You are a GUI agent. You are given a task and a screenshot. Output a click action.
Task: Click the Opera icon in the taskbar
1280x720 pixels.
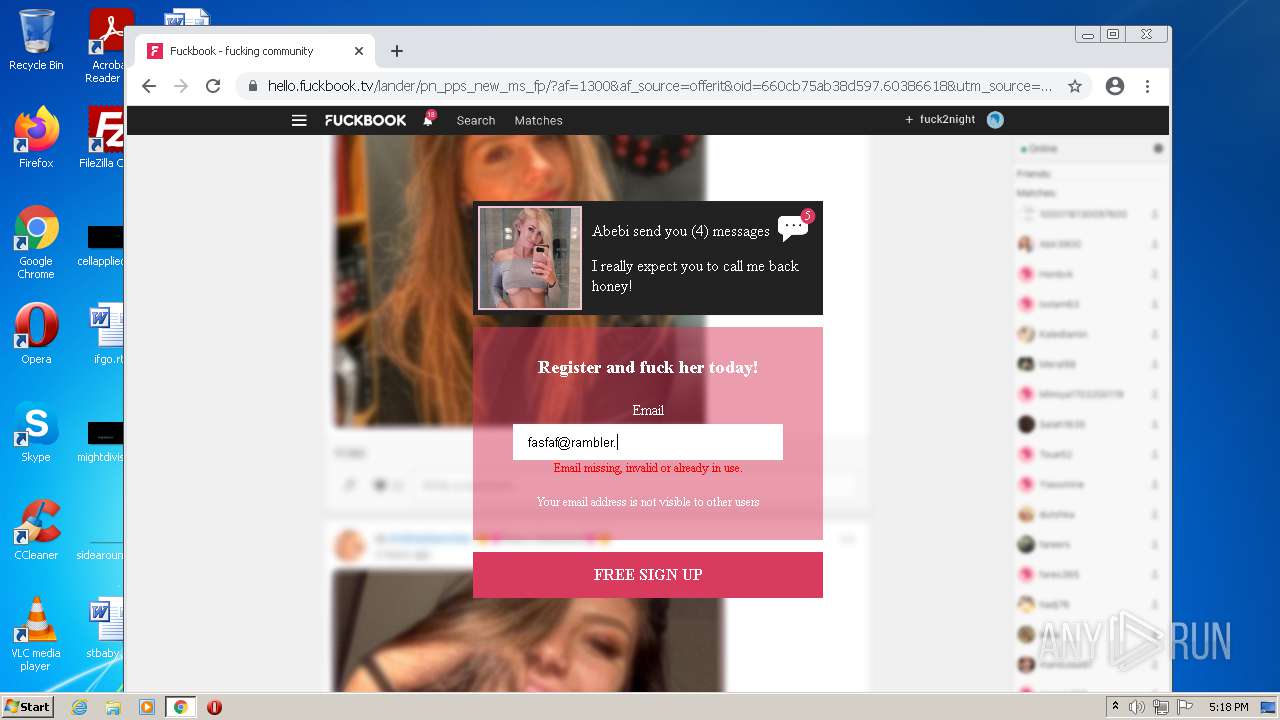pos(214,707)
